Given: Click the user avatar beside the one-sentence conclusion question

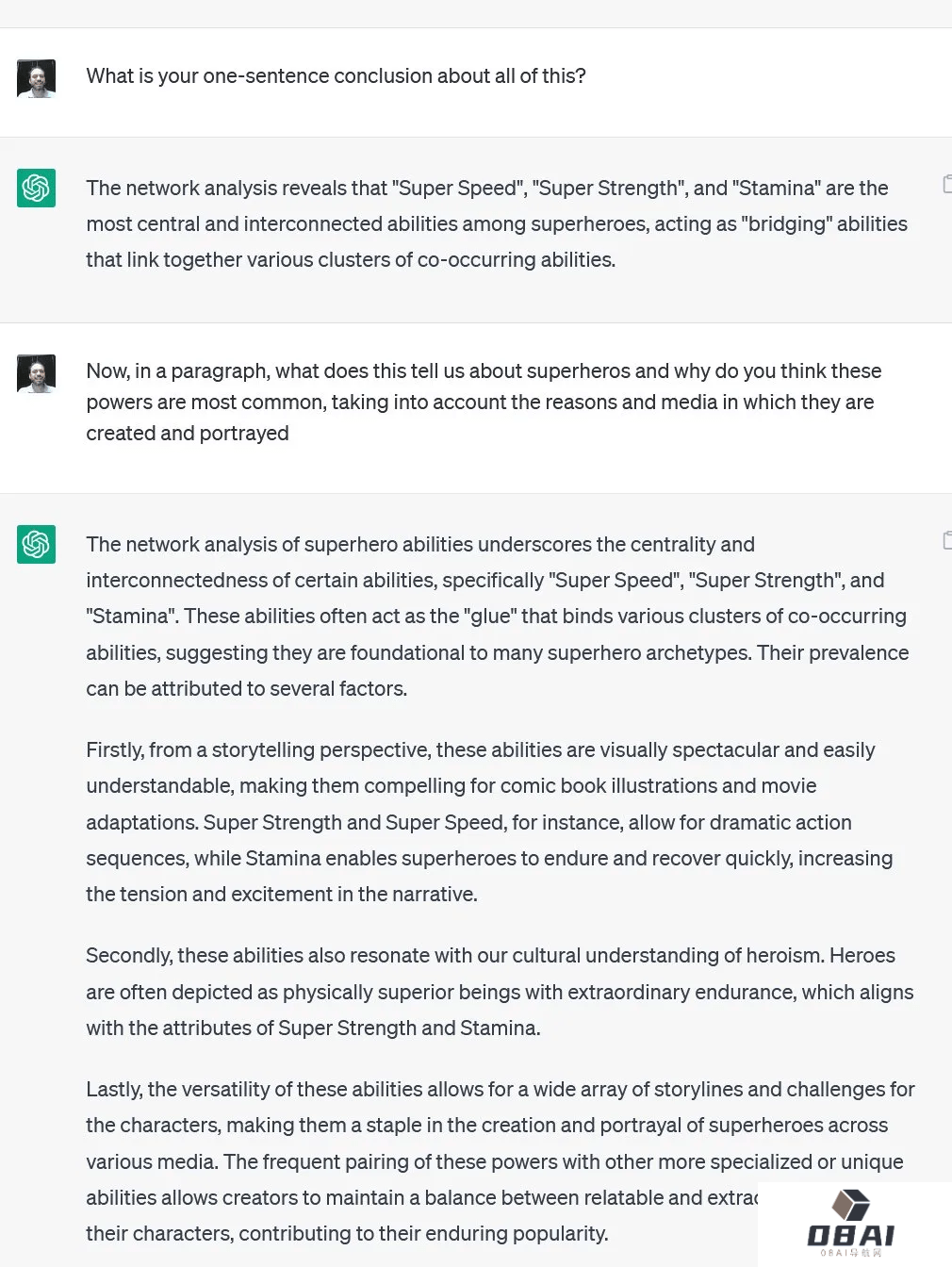Looking at the screenshot, I should (x=37, y=78).
